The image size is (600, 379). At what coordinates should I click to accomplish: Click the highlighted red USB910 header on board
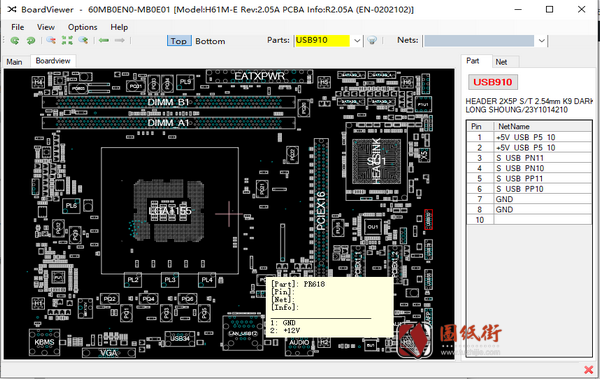[429, 219]
